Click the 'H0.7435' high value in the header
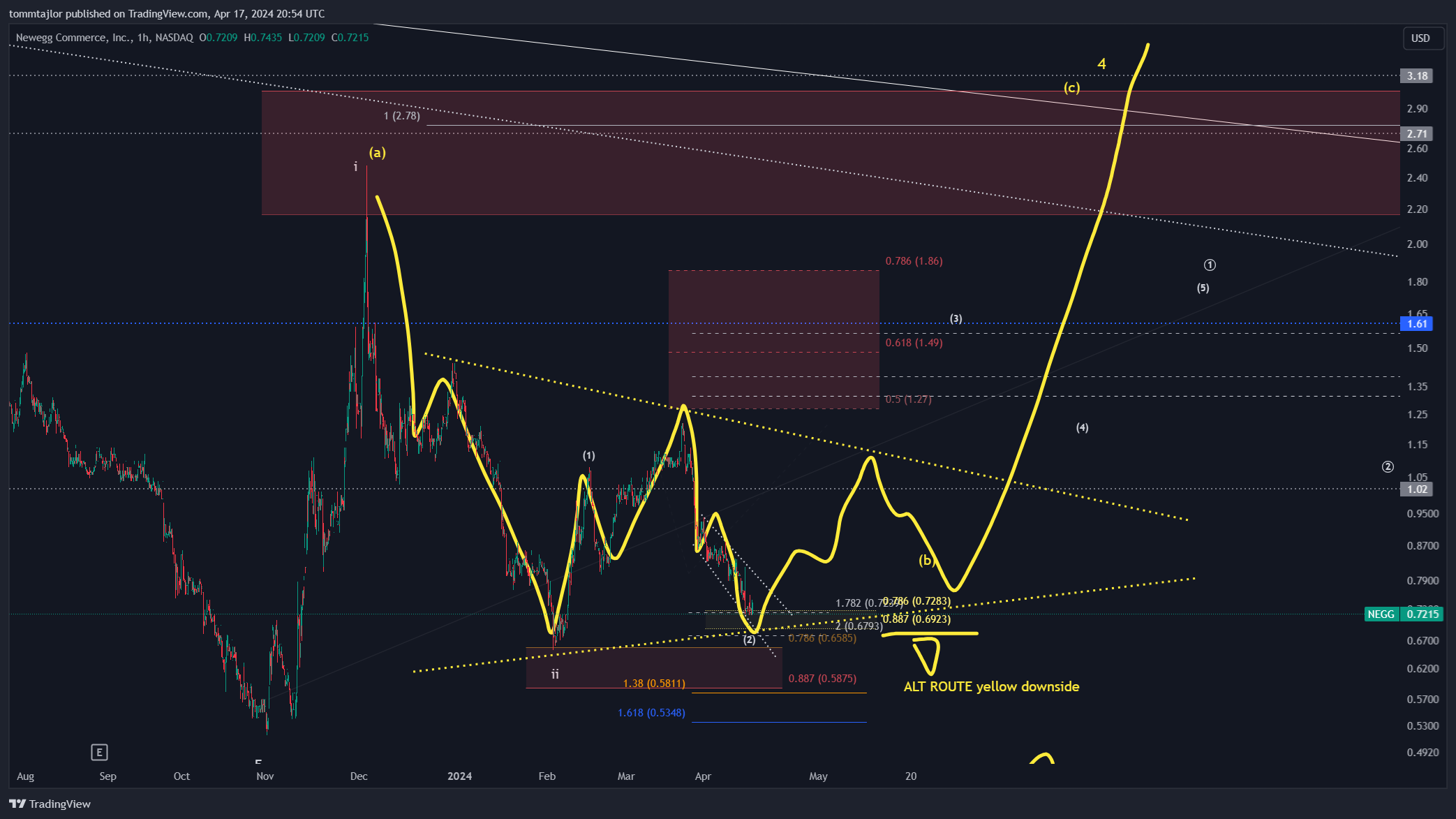 point(263,38)
